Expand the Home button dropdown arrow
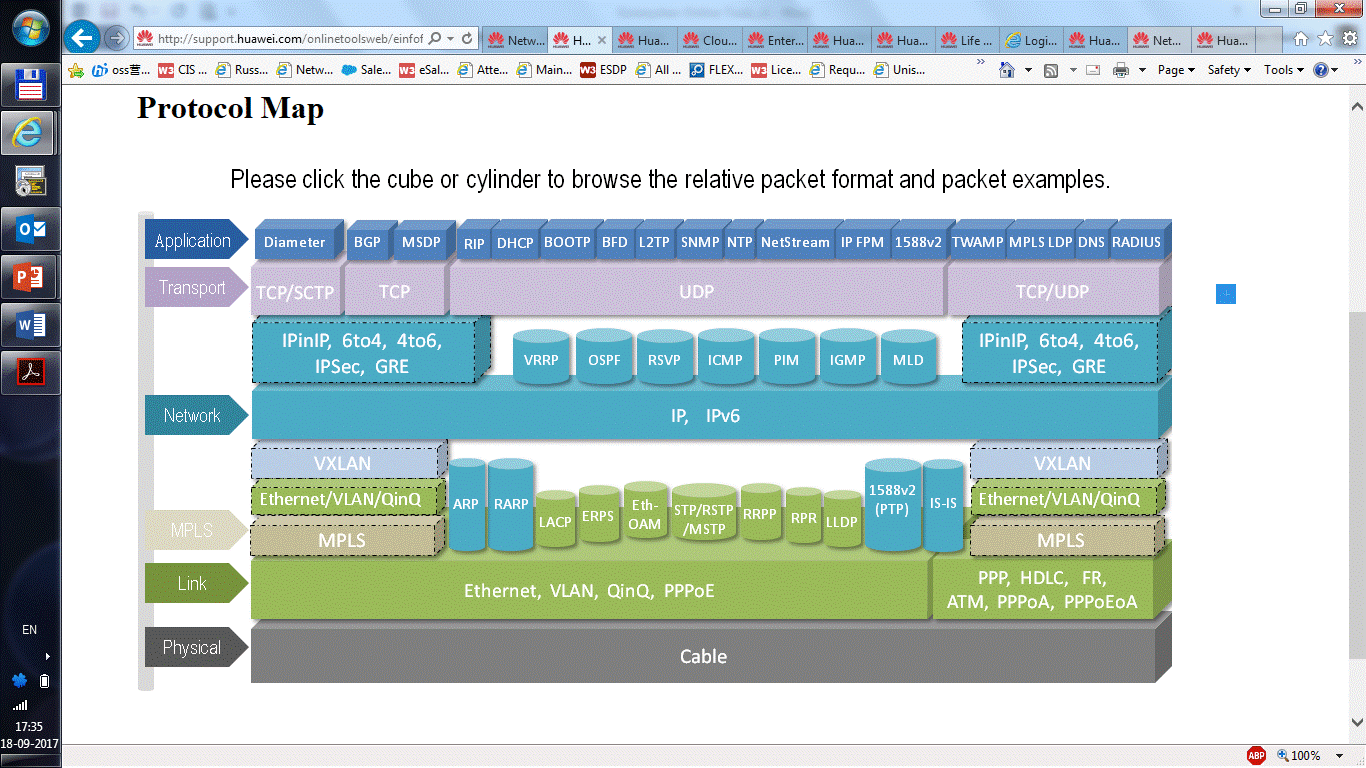Screen dimensions: 1366x768 pyautogui.click(x=1029, y=70)
